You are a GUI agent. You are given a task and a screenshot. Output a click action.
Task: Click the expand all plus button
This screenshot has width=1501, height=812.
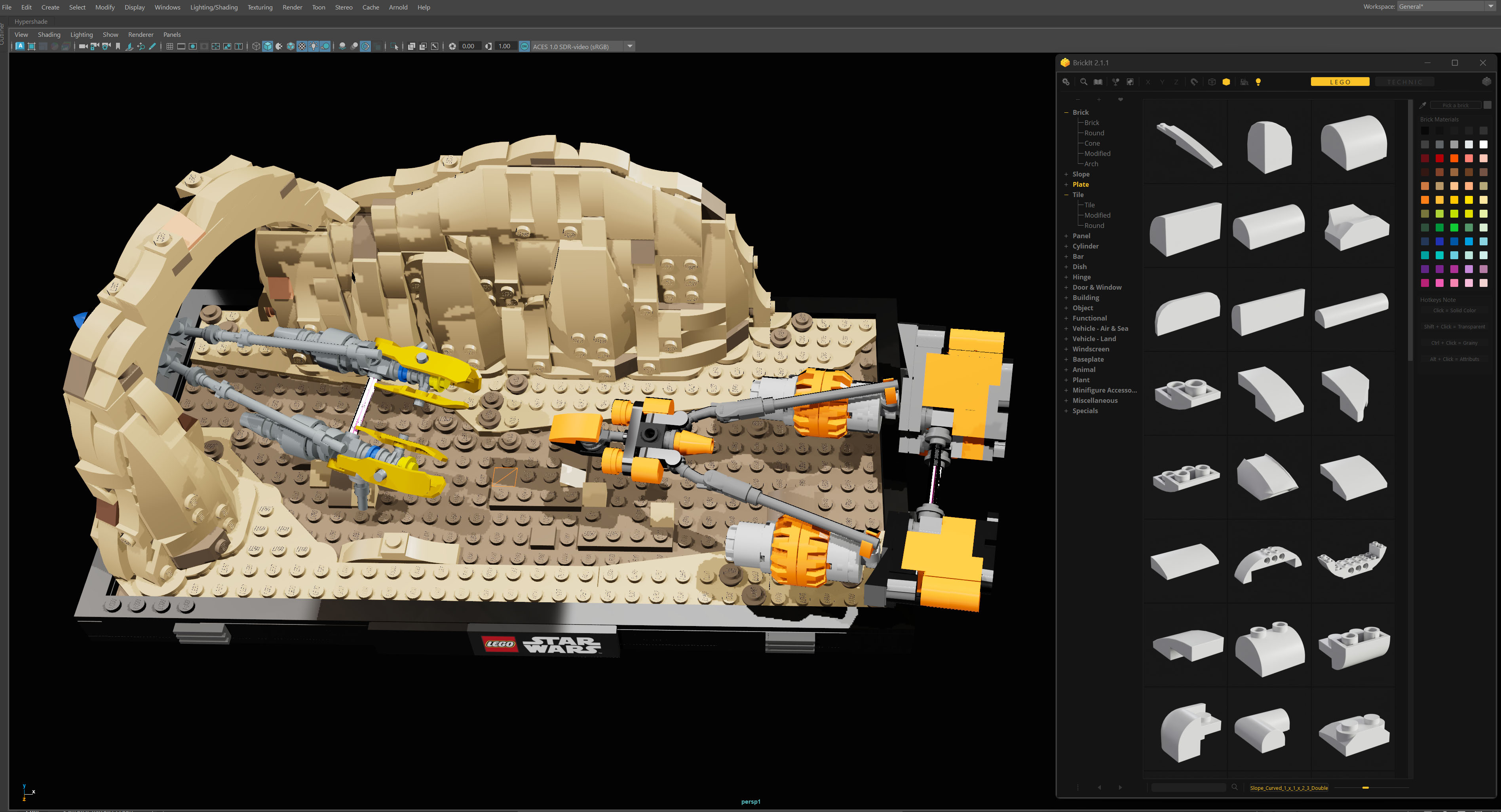1099,100
